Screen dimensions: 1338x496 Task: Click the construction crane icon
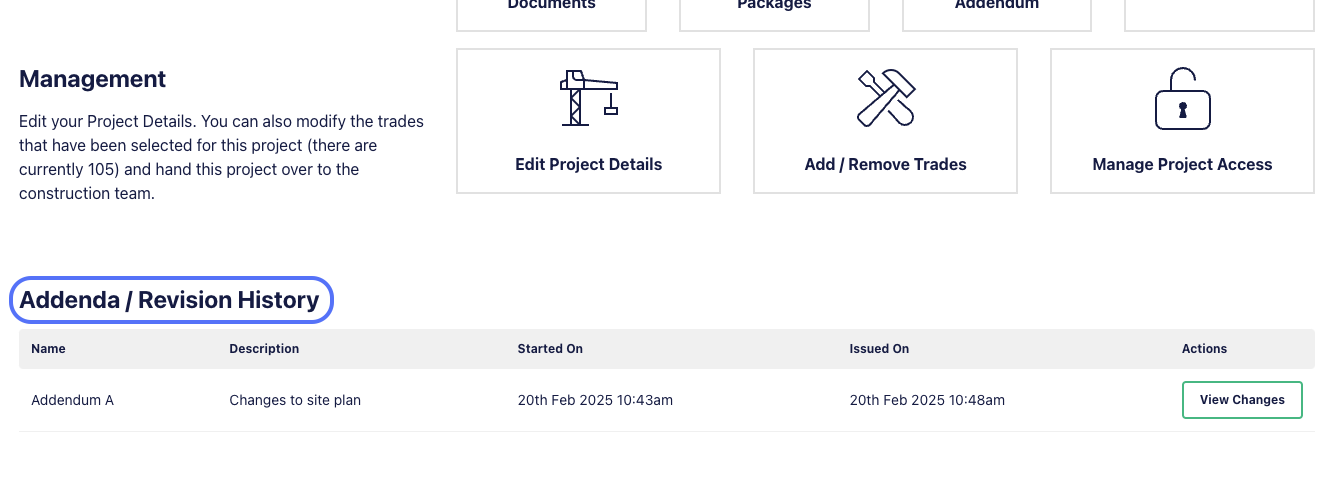click(588, 98)
